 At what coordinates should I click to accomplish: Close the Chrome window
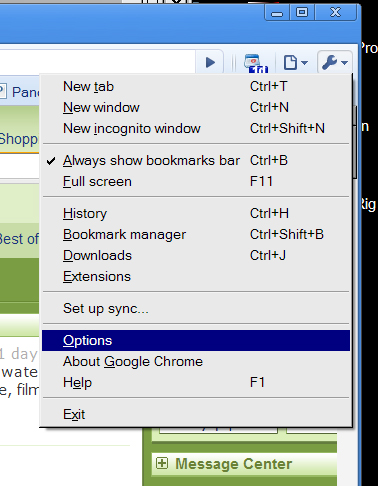pos(336,13)
